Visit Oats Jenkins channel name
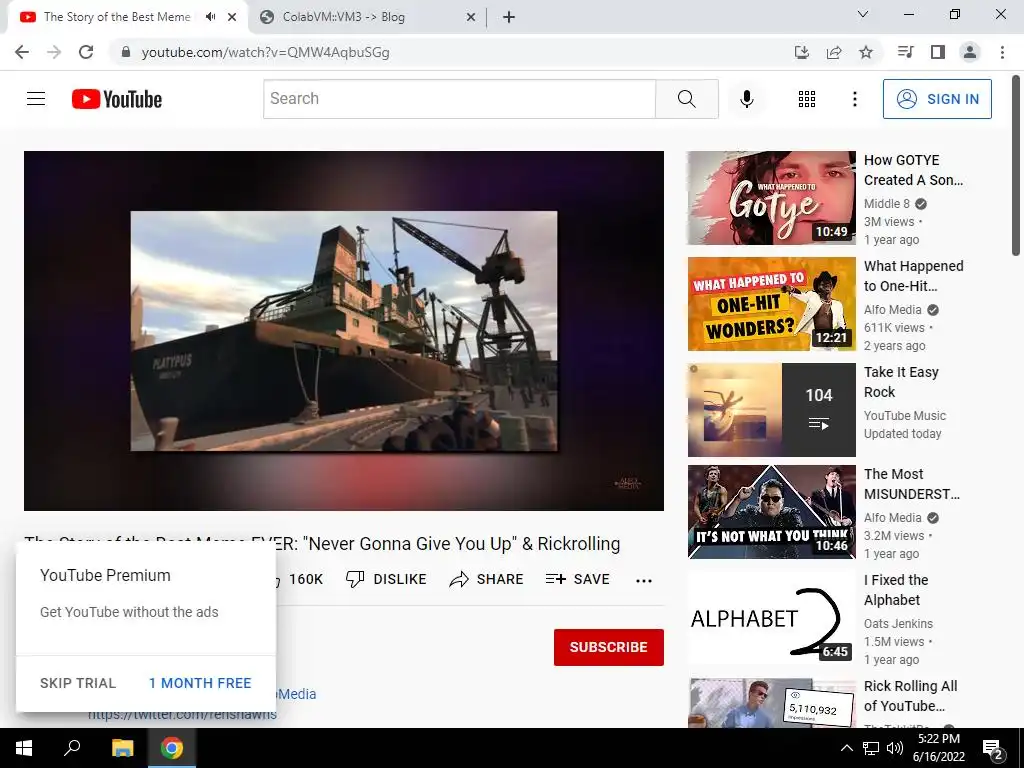 898,624
